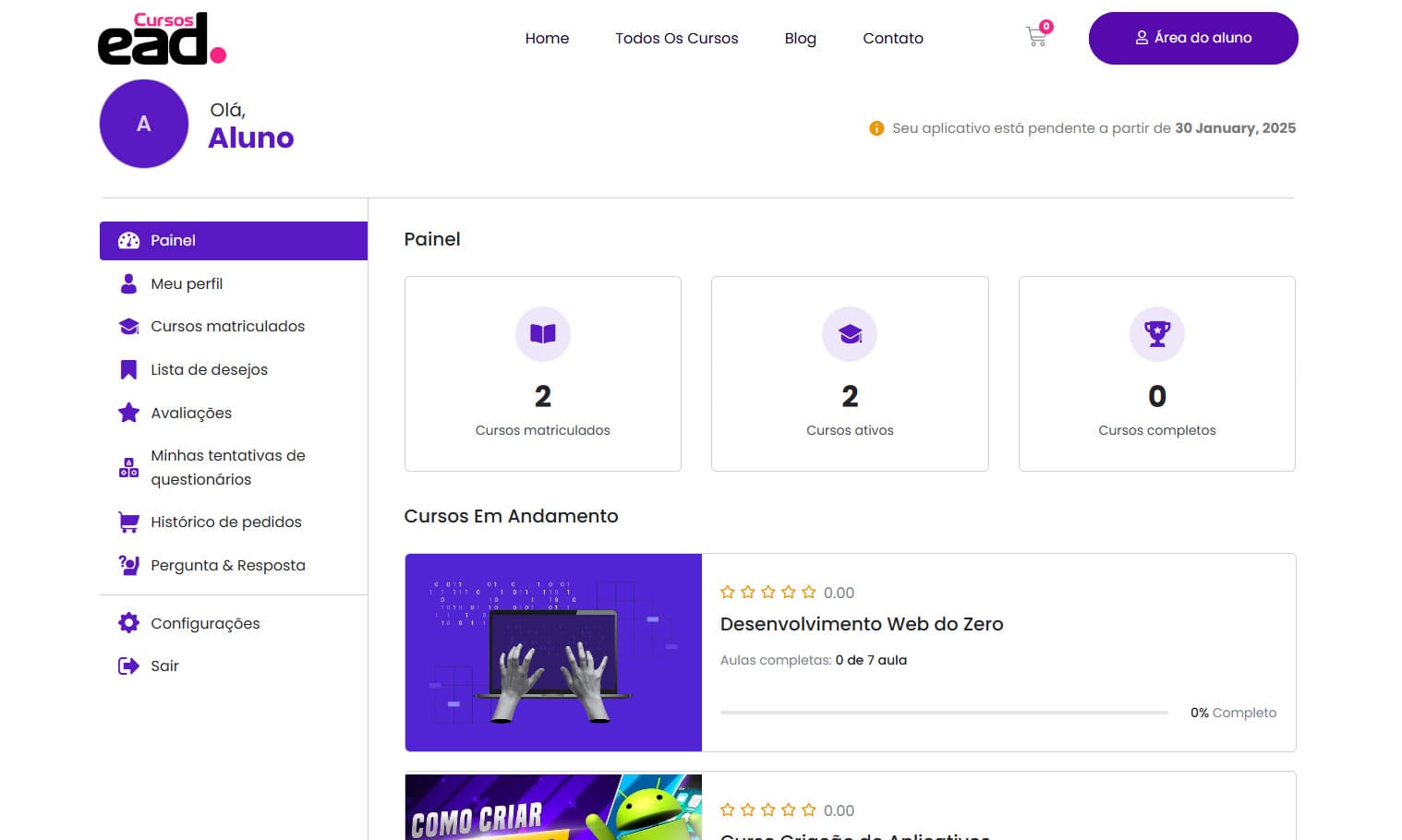Click the graduation cap icon in active courses card
The image size is (1402, 840).
(850, 333)
